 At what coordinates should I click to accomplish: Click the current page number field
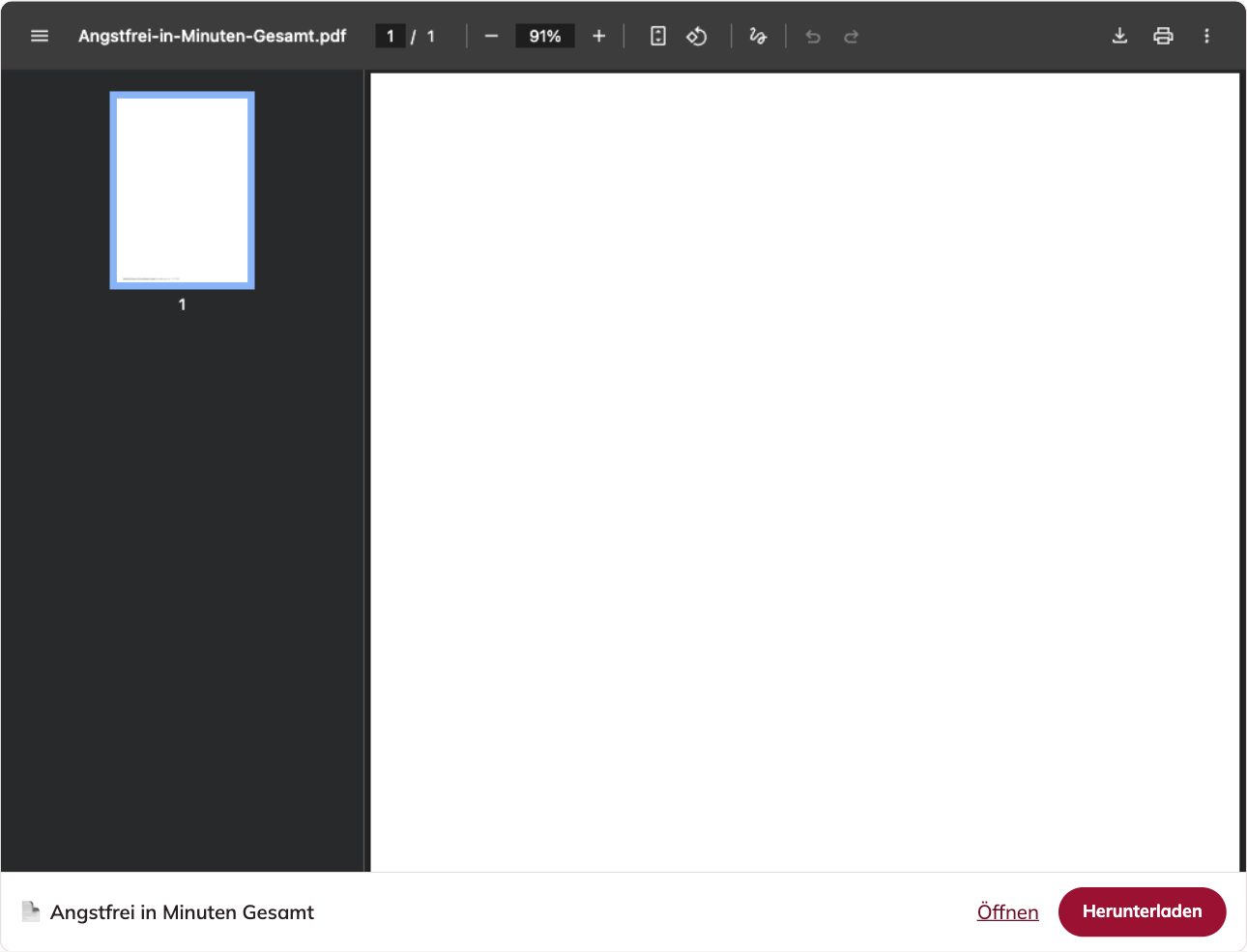click(x=391, y=36)
